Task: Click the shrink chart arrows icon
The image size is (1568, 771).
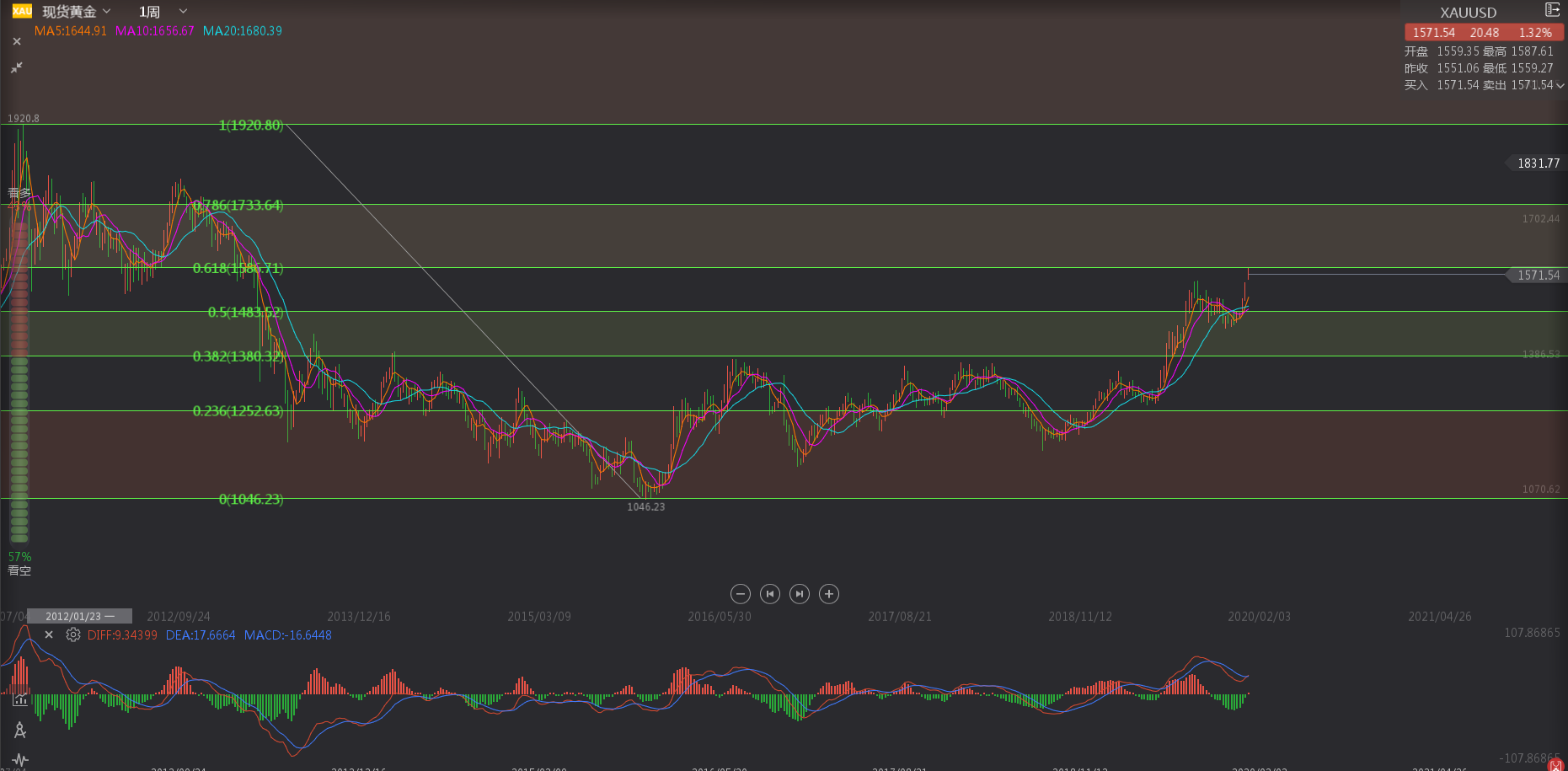Action: pyautogui.click(x=17, y=67)
